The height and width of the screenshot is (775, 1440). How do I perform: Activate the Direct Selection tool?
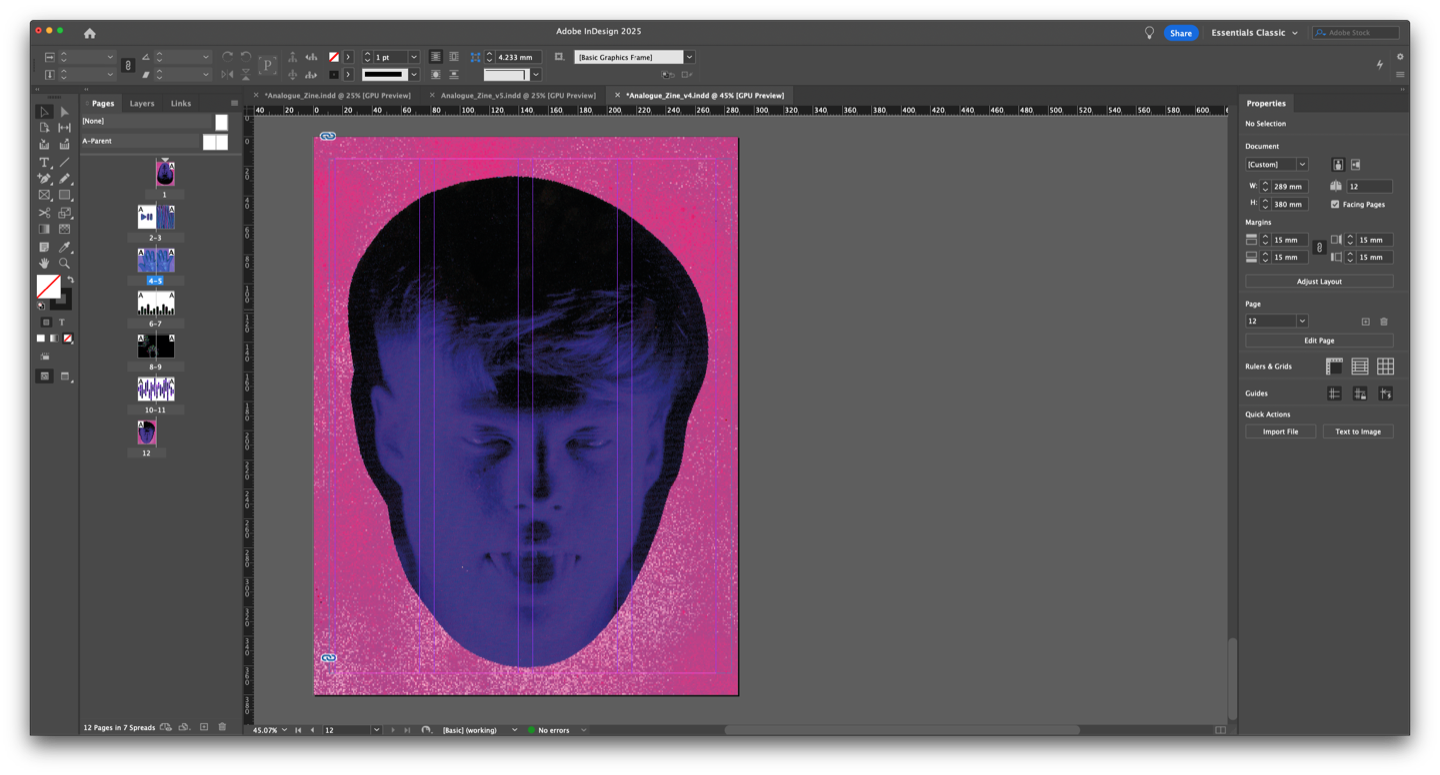(x=64, y=111)
